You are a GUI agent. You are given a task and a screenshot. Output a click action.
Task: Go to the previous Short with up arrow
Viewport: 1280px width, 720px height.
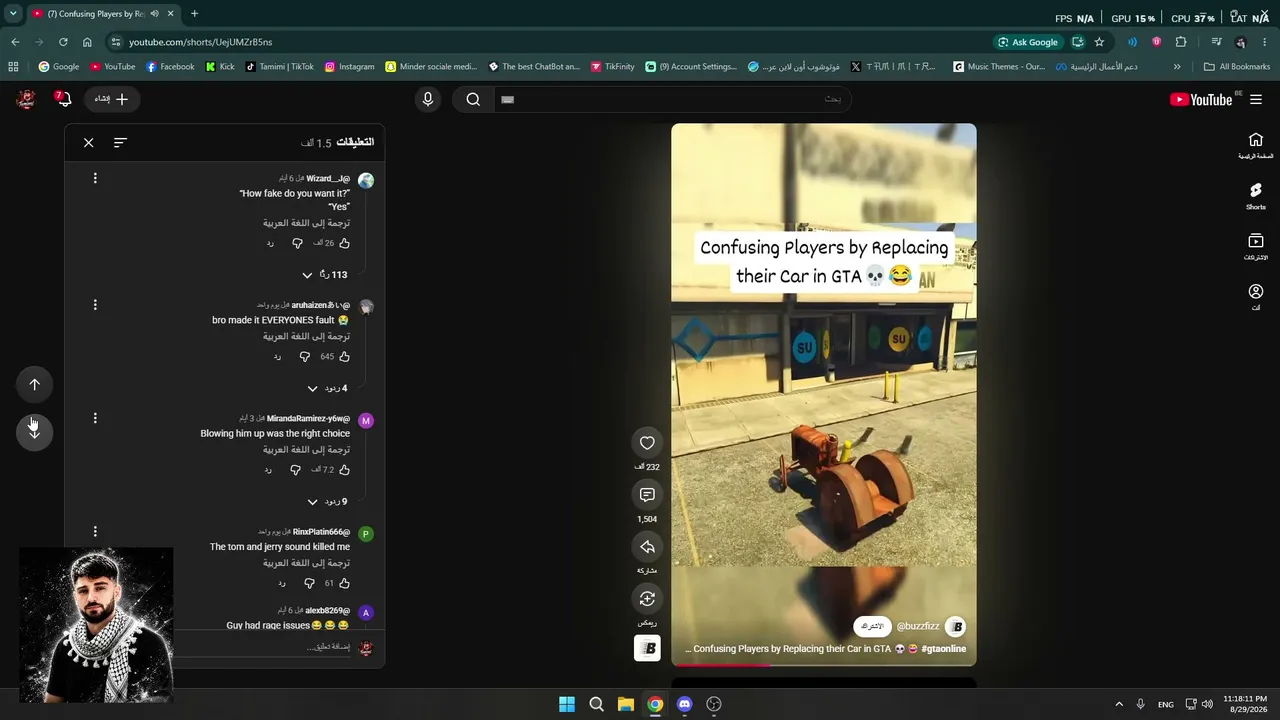[x=34, y=385]
